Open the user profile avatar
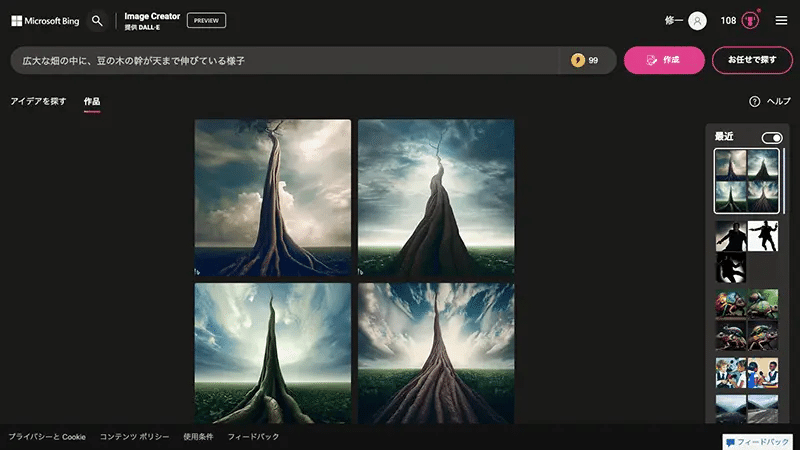The height and width of the screenshot is (450, 800). (x=697, y=21)
